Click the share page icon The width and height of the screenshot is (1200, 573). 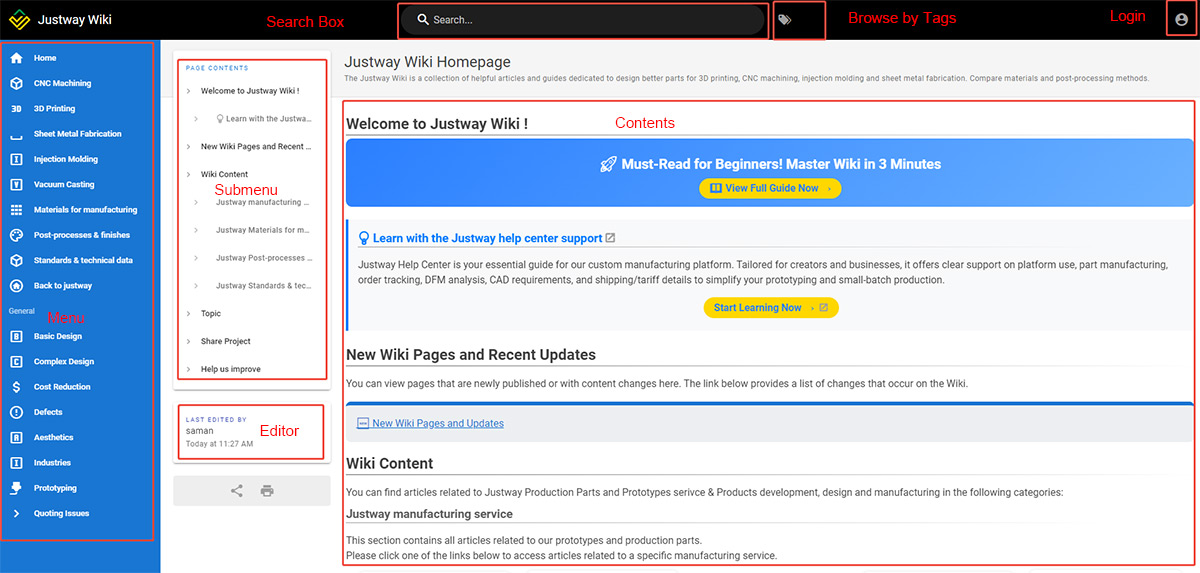click(x=237, y=491)
